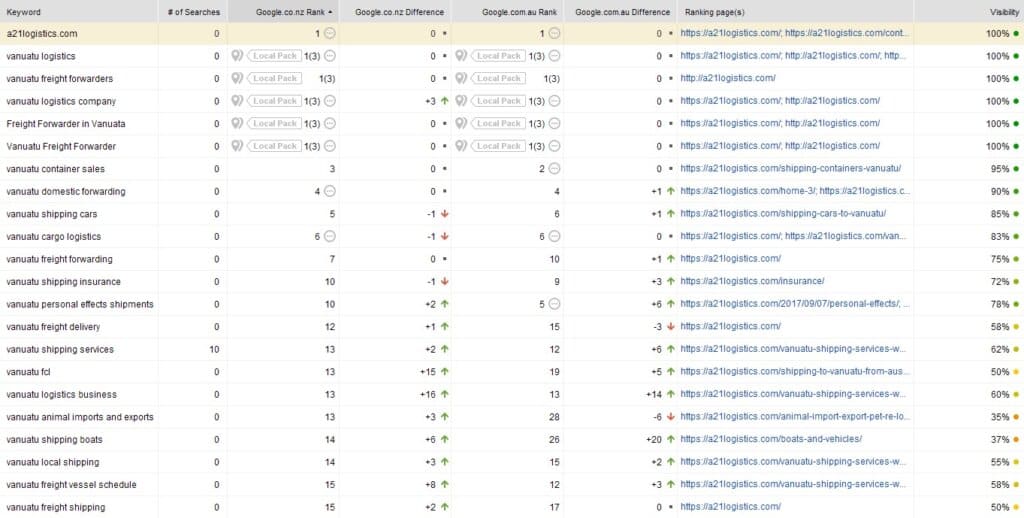The height and width of the screenshot is (518, 1024).
Task: Select keyword 'vanuatu local shipping'
Action: pyautogui.click(x=53, y=462)
